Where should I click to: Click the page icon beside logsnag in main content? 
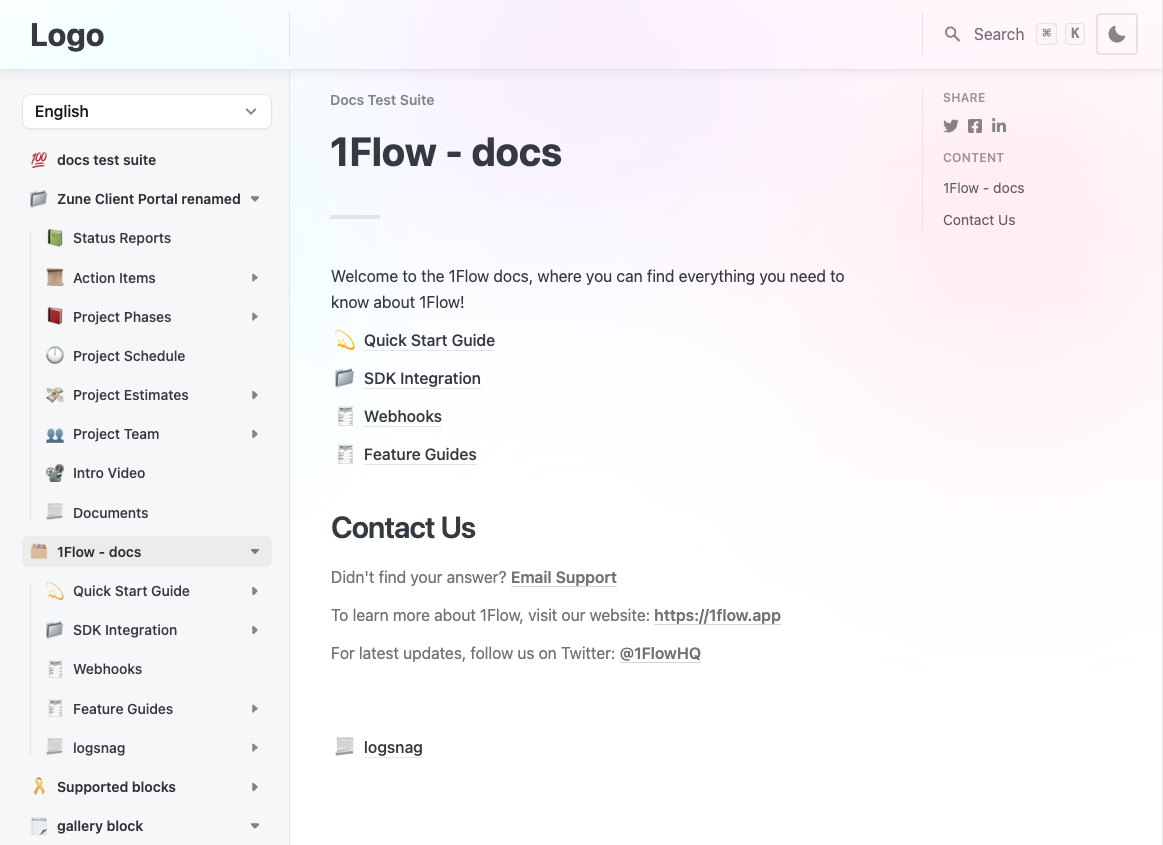(345, 746)
